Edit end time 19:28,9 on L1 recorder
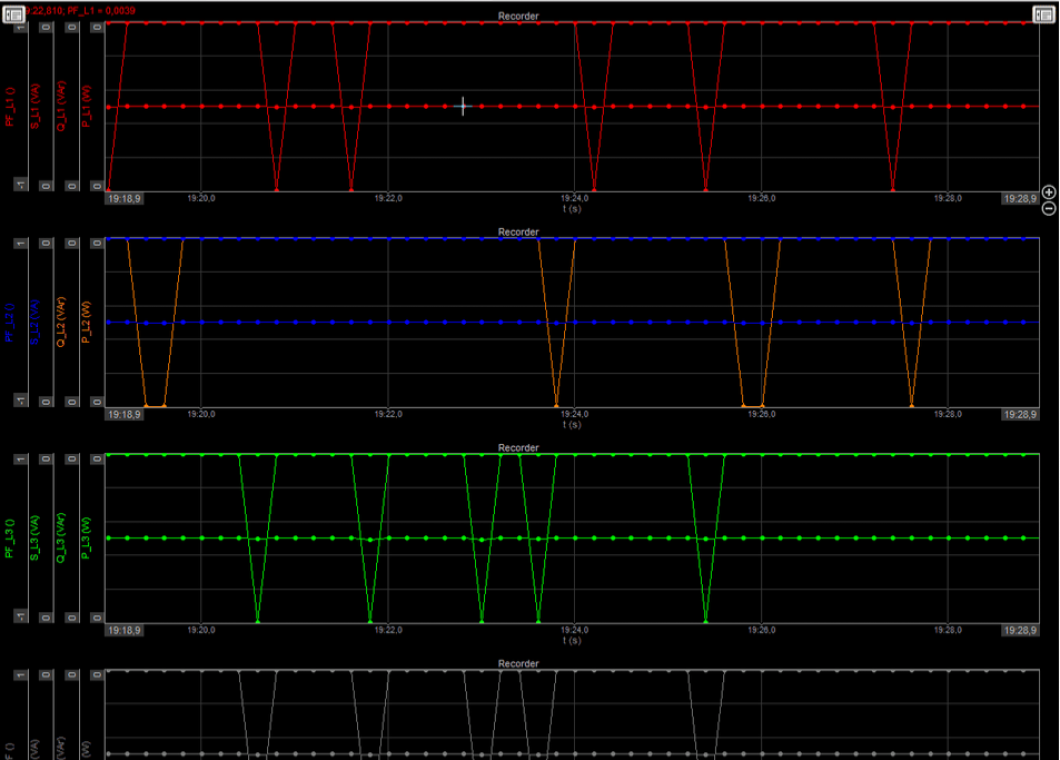This screenshot has width=1060, height=760. click(1020, 199)
